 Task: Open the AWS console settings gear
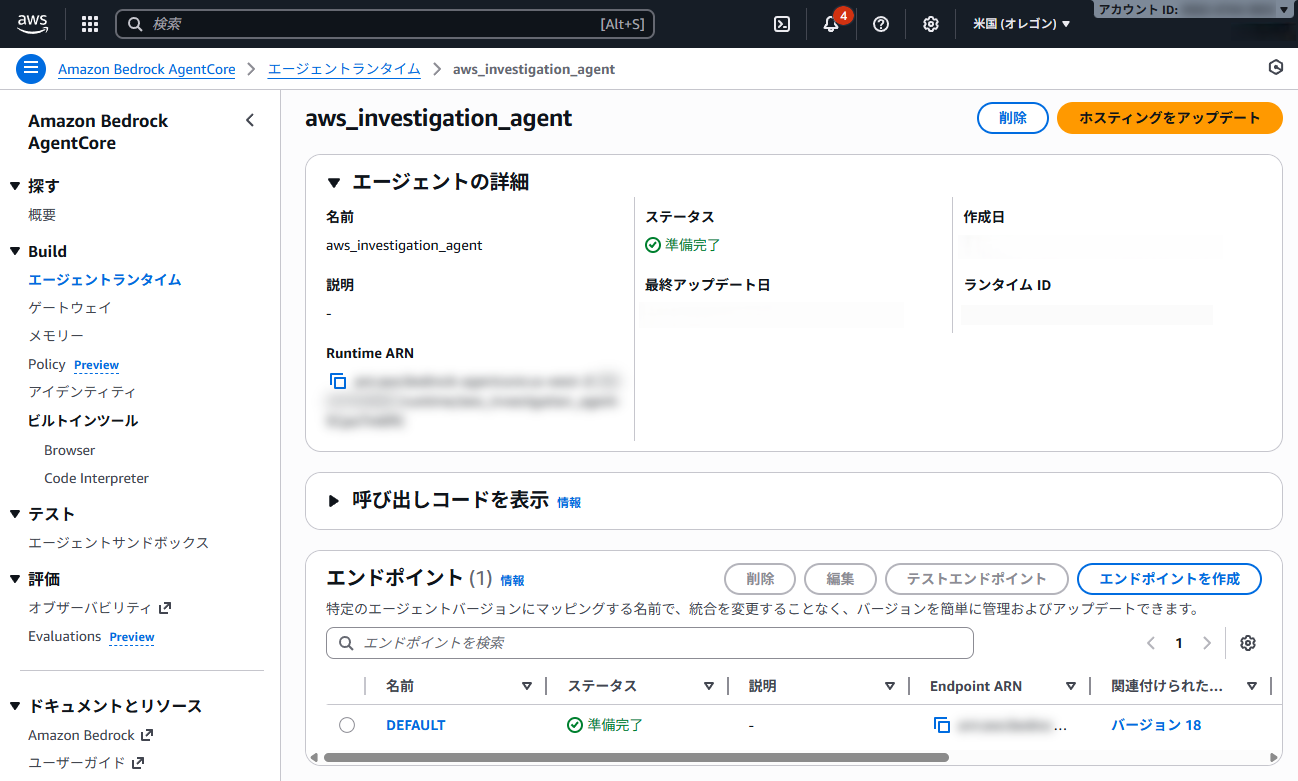pyautogui.click(x=930, y=23)
